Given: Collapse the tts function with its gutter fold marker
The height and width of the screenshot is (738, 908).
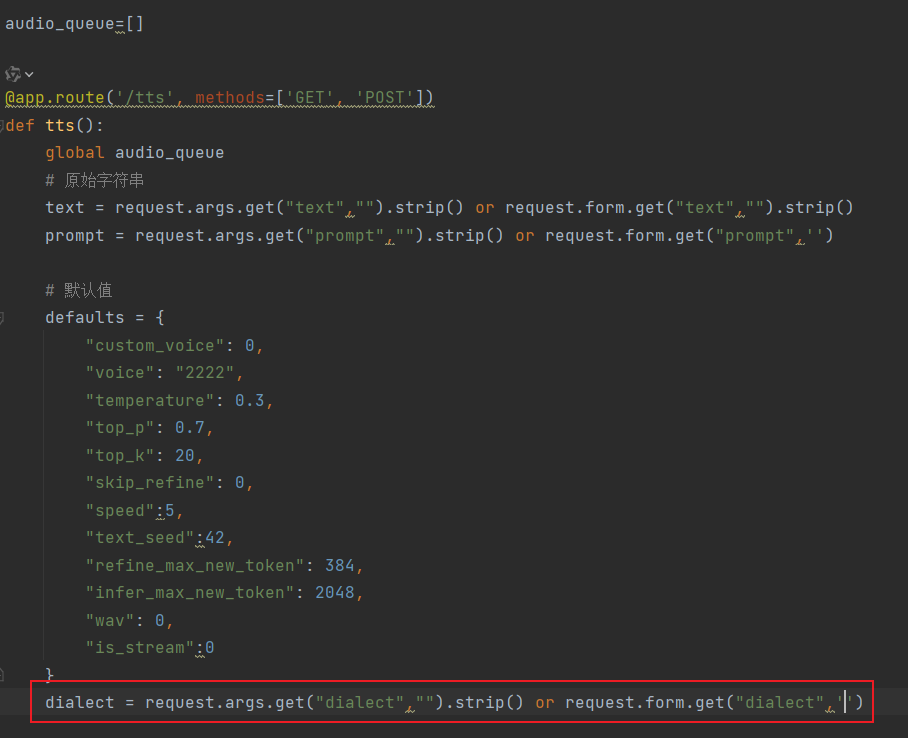Looking at the screenshot, I should click(2, 125).
